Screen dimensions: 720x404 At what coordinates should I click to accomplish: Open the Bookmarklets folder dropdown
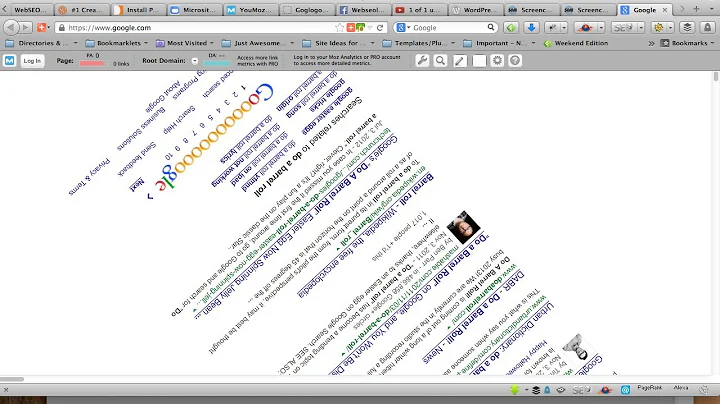[117, 43]
